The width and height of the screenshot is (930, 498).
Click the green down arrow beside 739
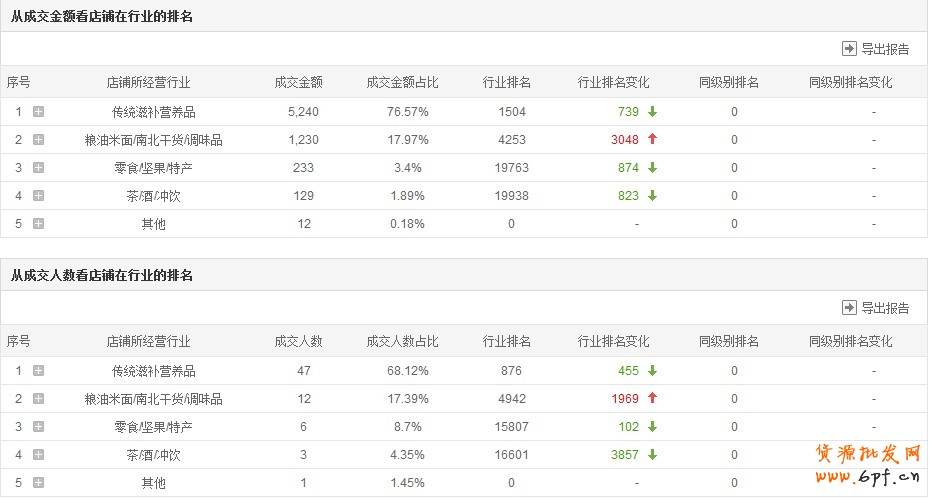click(x=653, y=112)
